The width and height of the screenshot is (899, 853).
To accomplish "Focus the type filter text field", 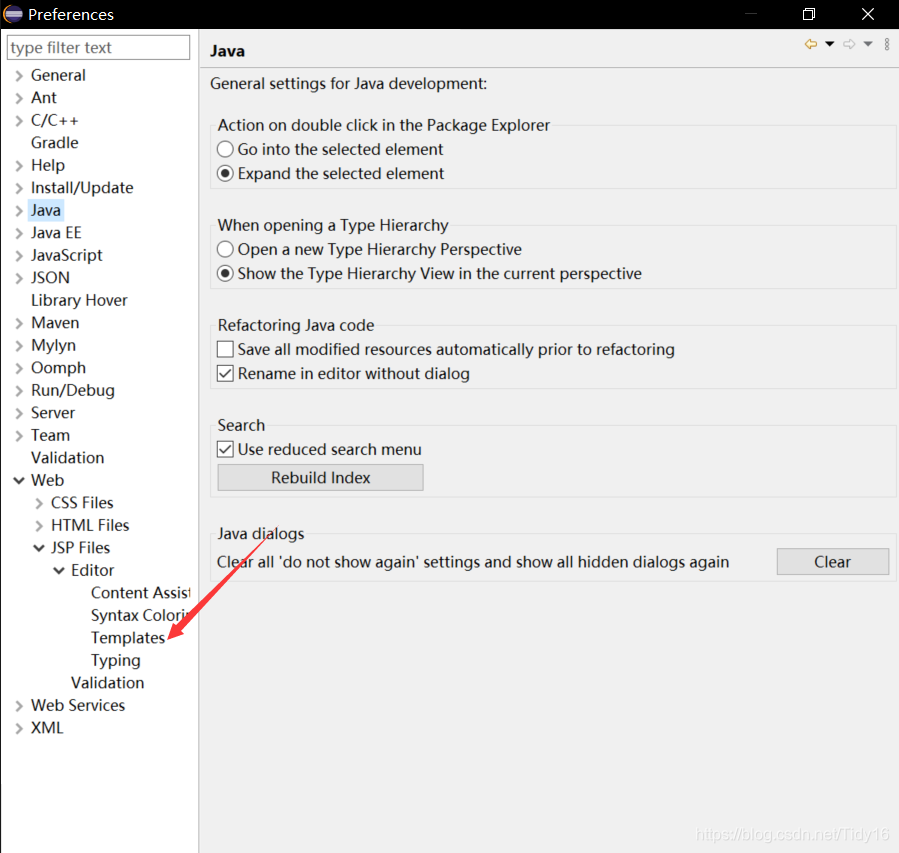I will [x=98, y=48].
